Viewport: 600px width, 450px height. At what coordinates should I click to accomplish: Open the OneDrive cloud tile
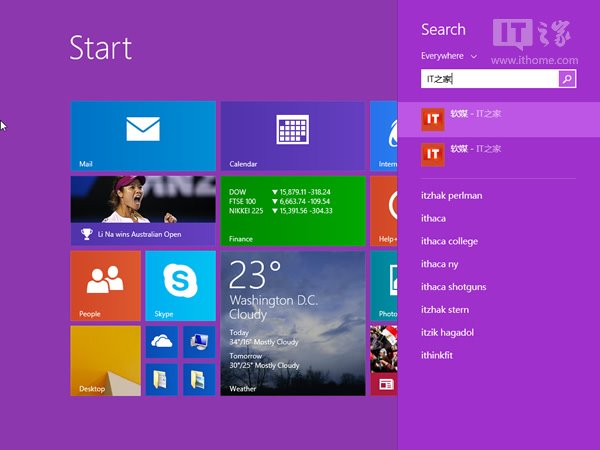click(161, 342)
